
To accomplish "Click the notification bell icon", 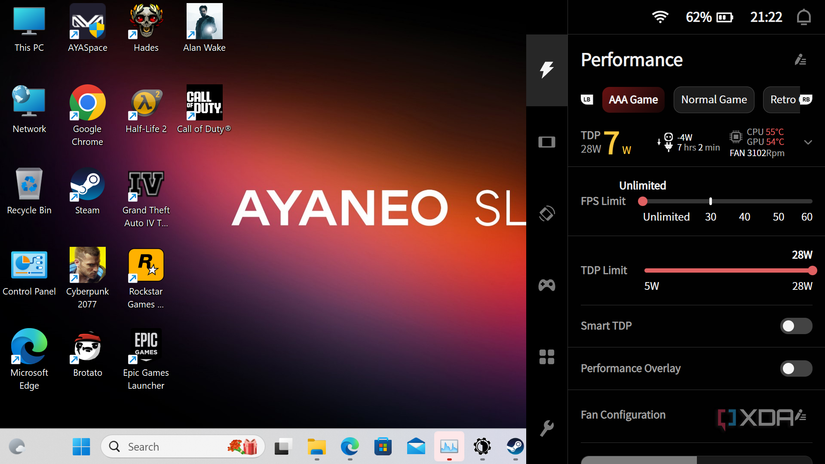I will (x=803, y=17).
